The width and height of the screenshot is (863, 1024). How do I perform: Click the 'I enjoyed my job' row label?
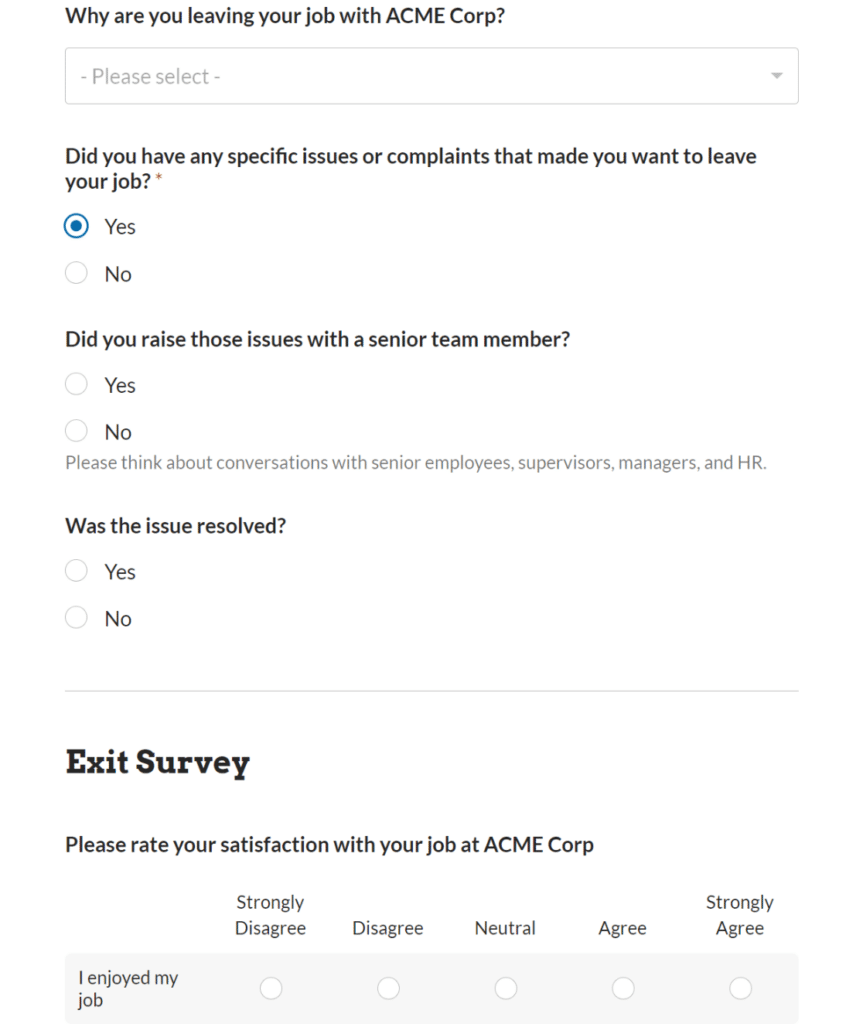(x=127, y=988)
